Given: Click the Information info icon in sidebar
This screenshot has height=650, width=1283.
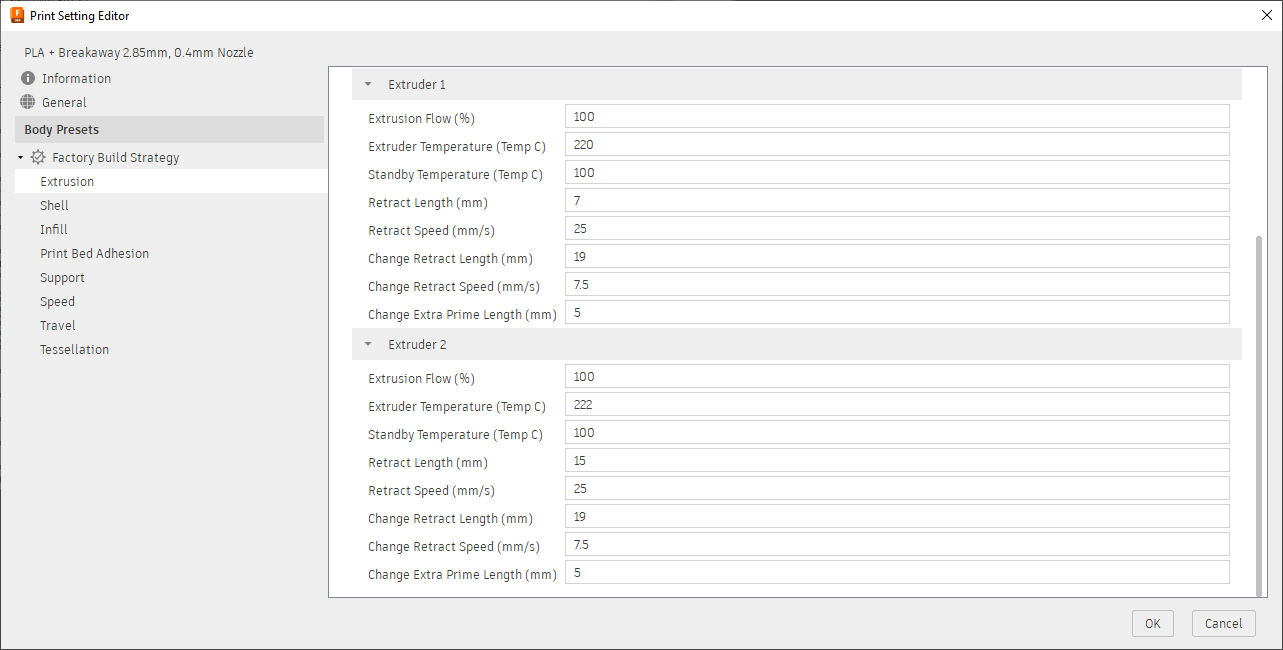Looking at the screenshot, I should point(27,78).
